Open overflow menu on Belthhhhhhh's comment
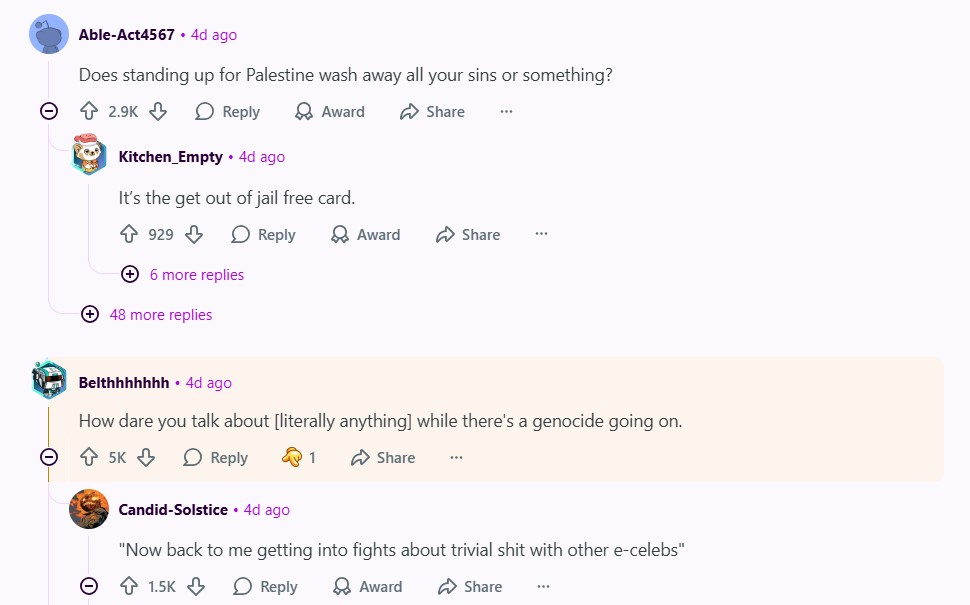Screen dimensions: 970x605 456,458
